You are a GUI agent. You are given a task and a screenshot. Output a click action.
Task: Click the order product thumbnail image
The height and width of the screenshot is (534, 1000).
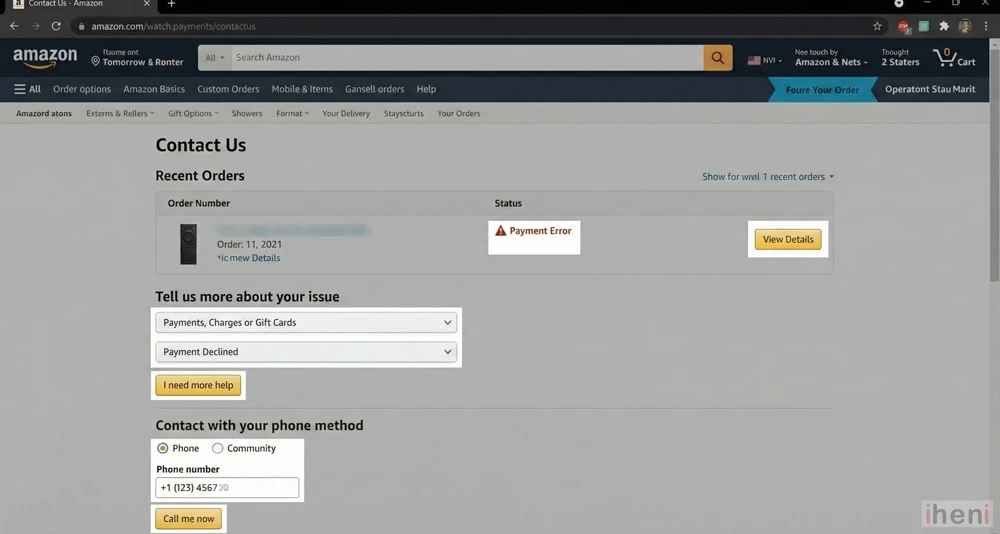[x=188, y=244]
